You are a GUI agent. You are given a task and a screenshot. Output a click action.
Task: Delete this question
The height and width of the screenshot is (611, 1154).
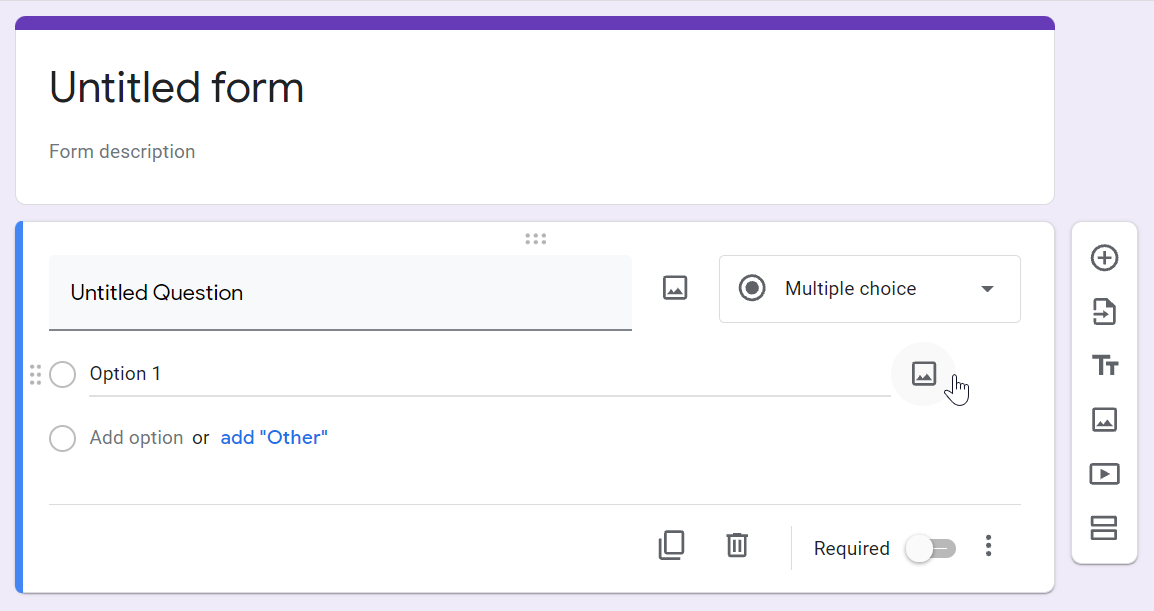(737, 546)
